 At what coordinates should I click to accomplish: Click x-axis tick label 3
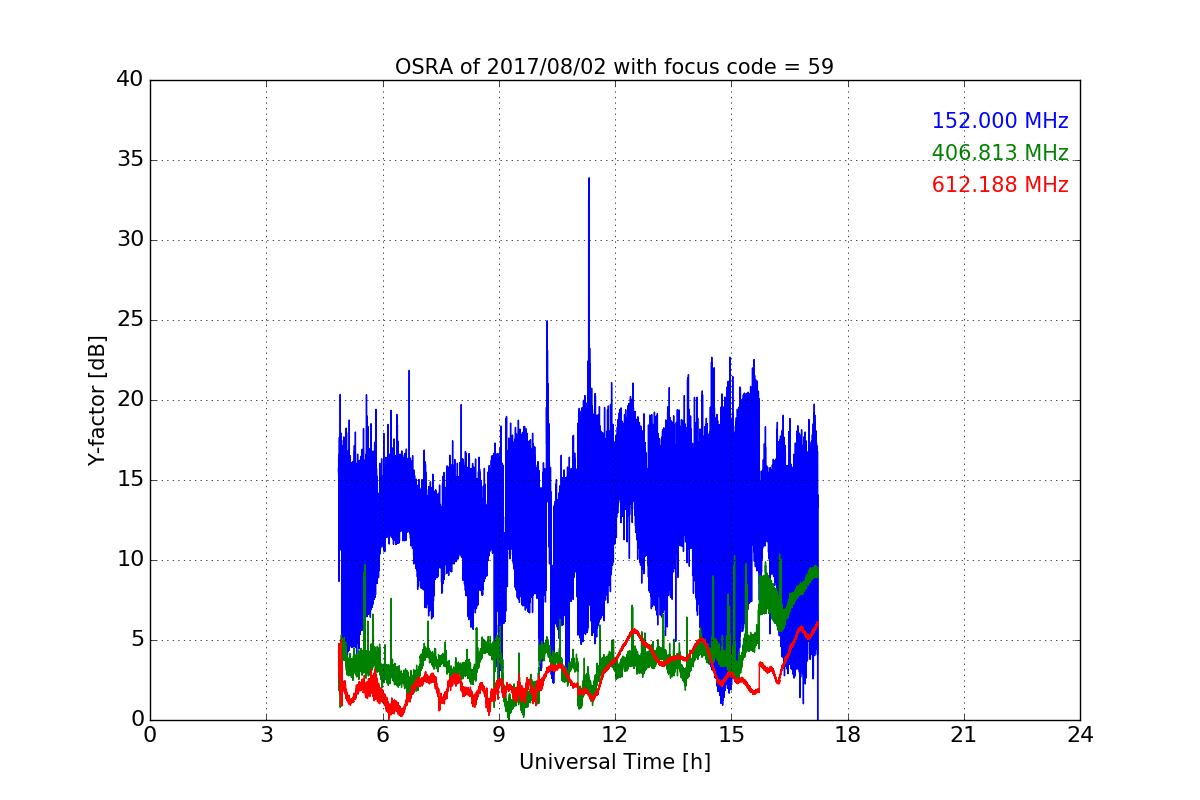point(266,735)
